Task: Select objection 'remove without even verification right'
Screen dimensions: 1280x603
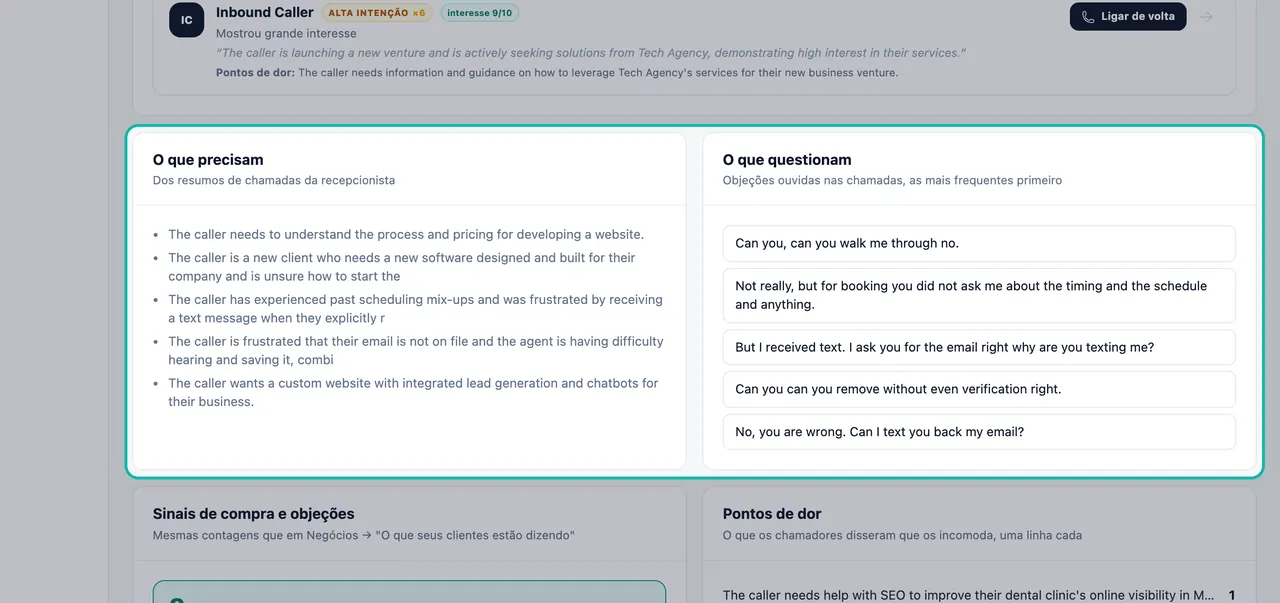Action: (979, 389)
